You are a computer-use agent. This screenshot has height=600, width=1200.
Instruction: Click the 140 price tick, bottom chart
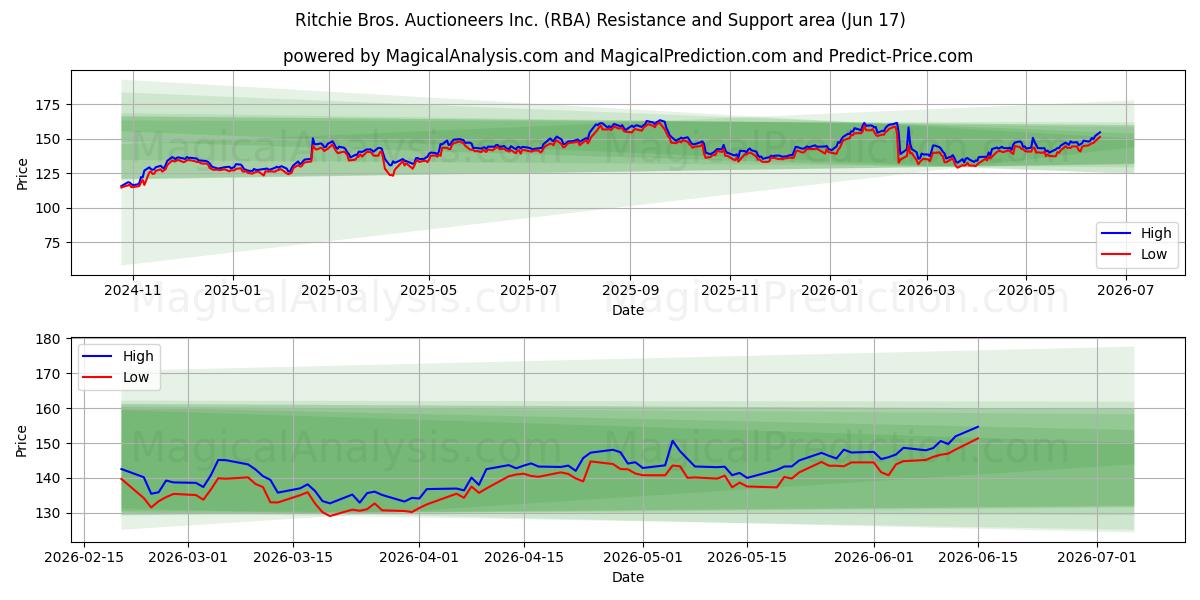coord(50,478)
